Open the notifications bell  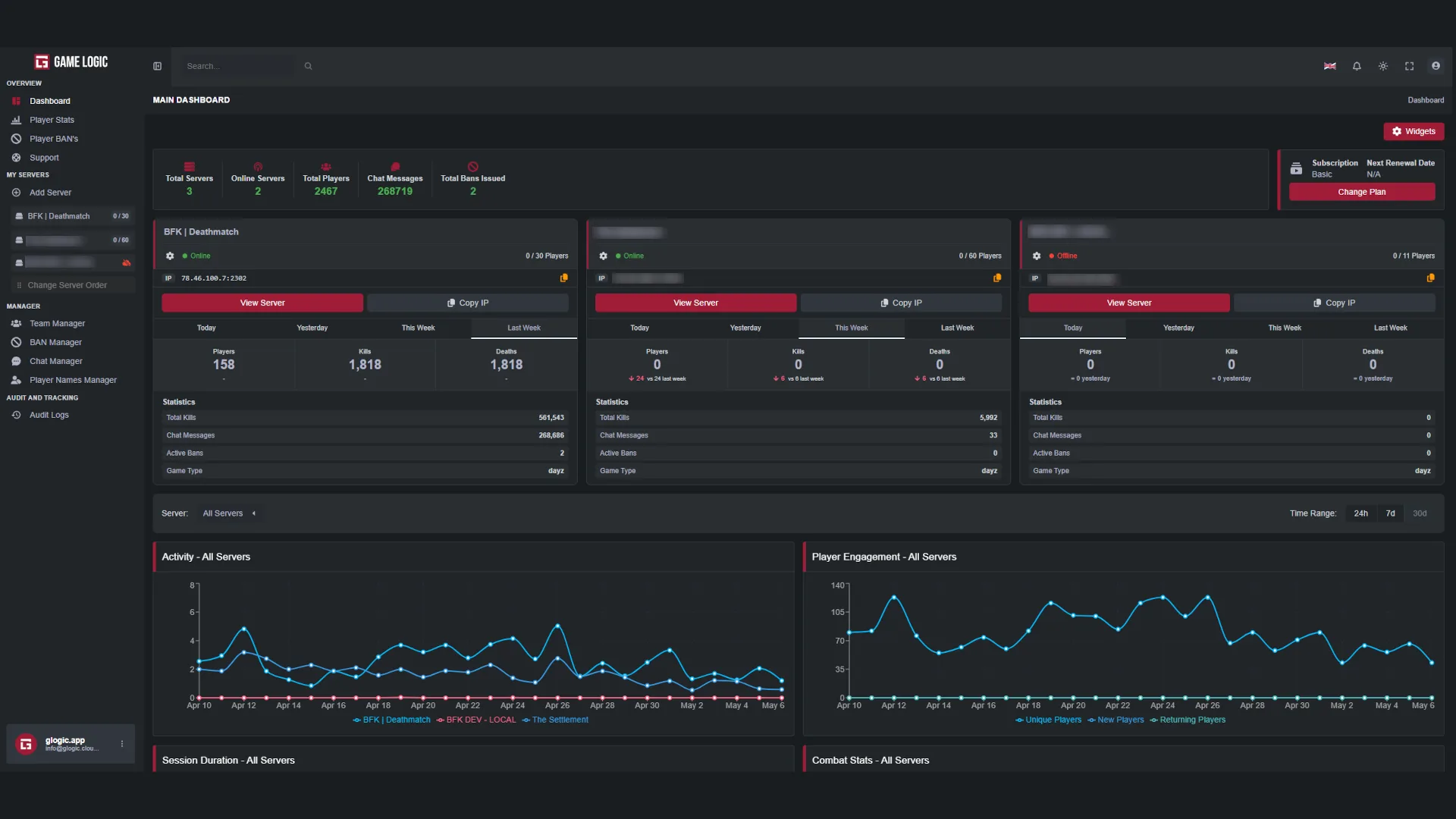pyautogui.click(x=1357, y=66)
